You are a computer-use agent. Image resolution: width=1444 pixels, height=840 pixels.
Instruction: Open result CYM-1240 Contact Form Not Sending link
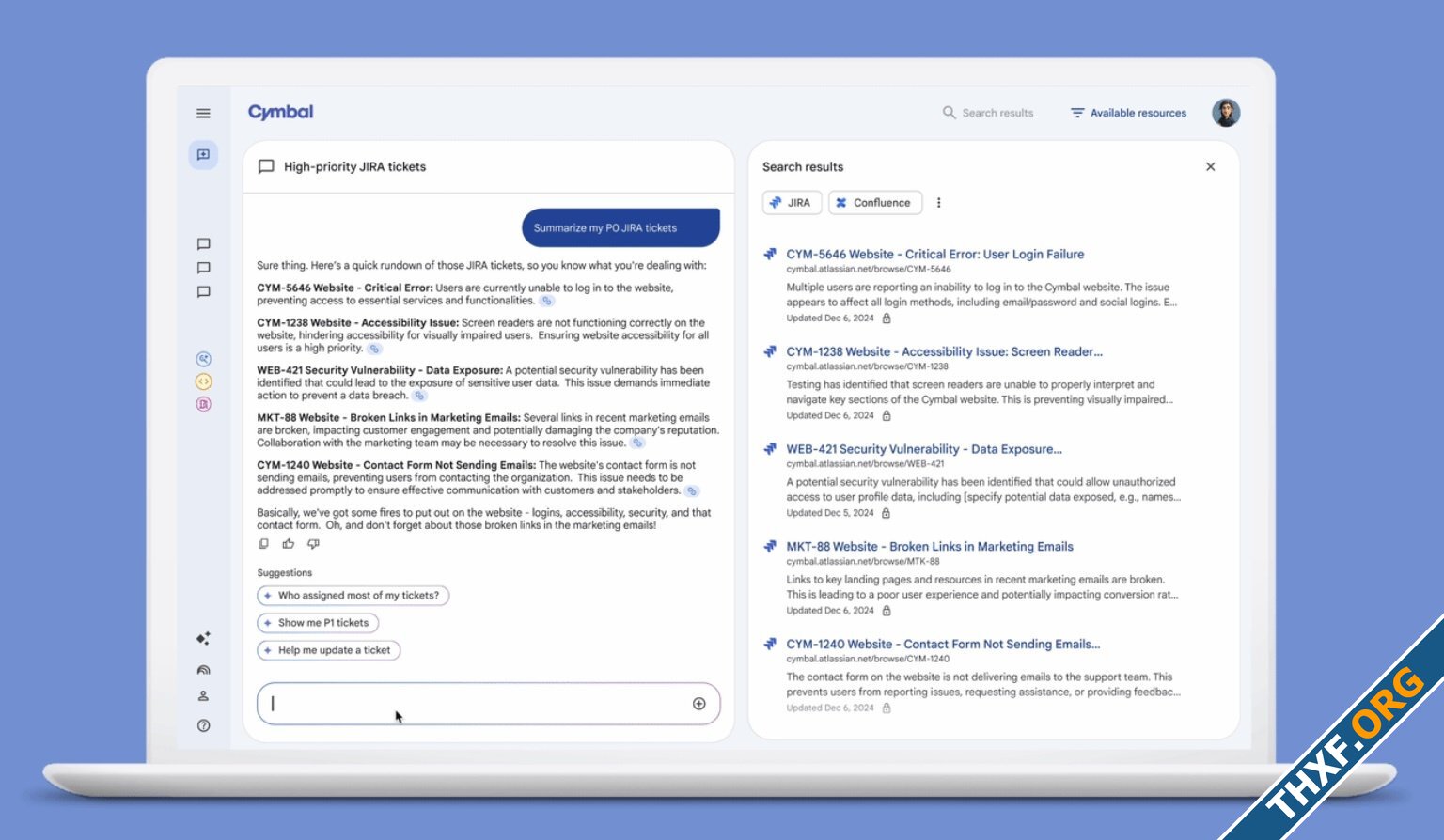[x=943, y=645]
